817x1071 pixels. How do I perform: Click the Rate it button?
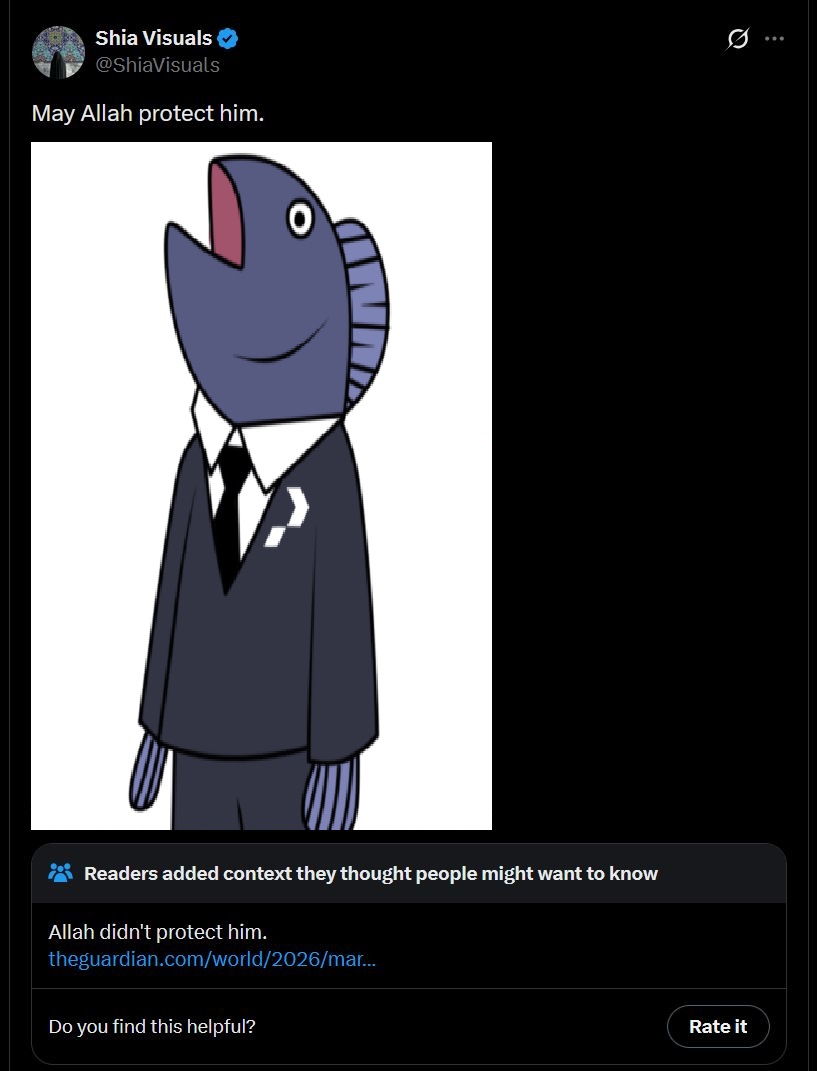718,1026
